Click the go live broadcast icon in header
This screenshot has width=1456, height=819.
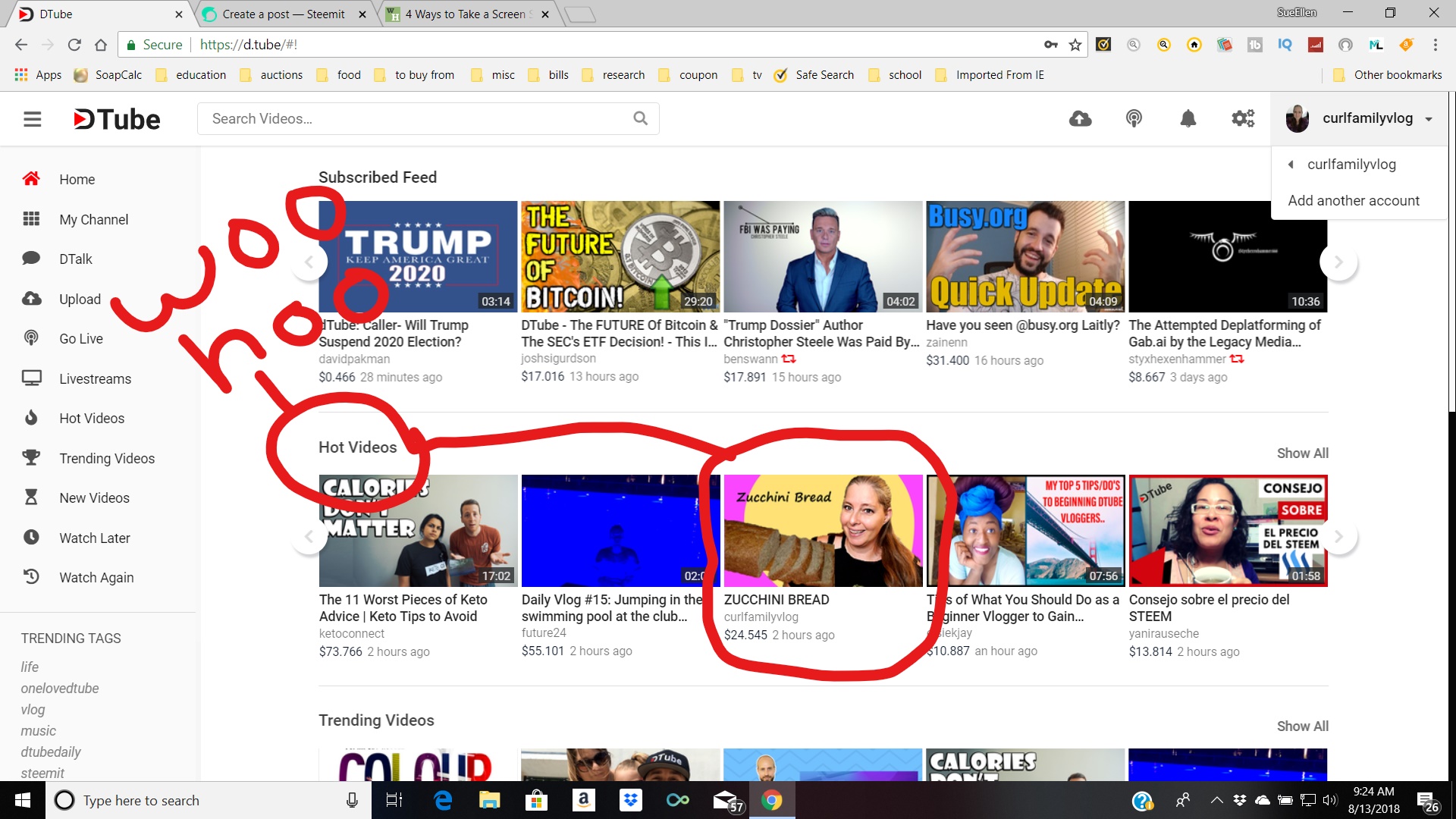click(1134, 118)
